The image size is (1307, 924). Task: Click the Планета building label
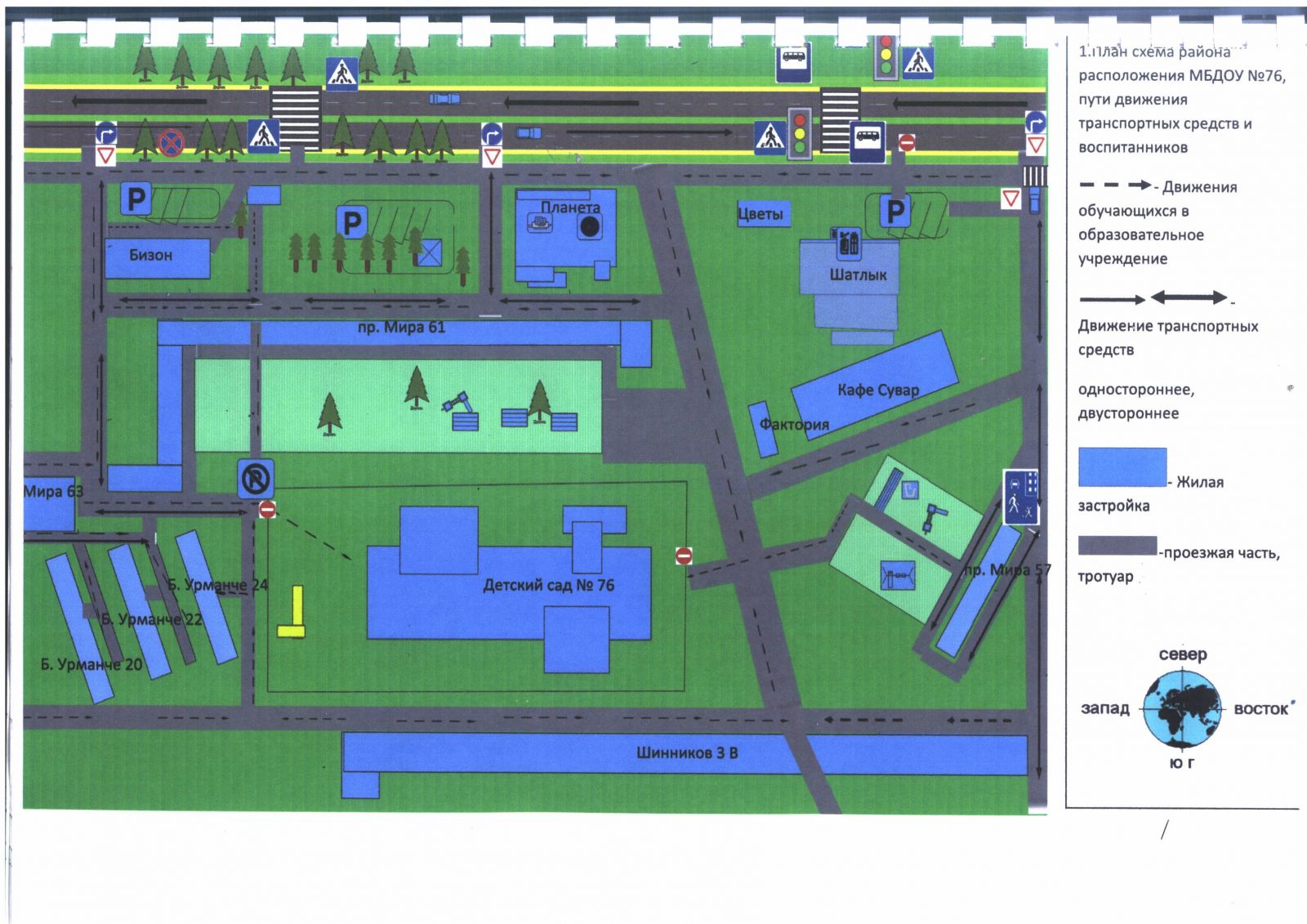(570, 208)
